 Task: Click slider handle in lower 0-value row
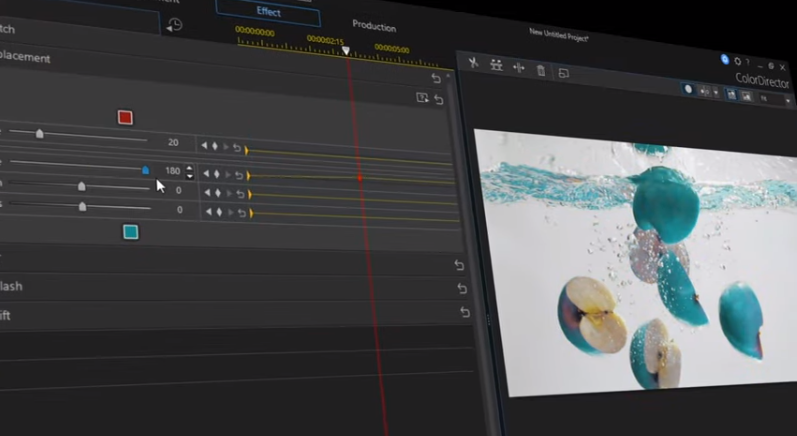tap(82, 207)
